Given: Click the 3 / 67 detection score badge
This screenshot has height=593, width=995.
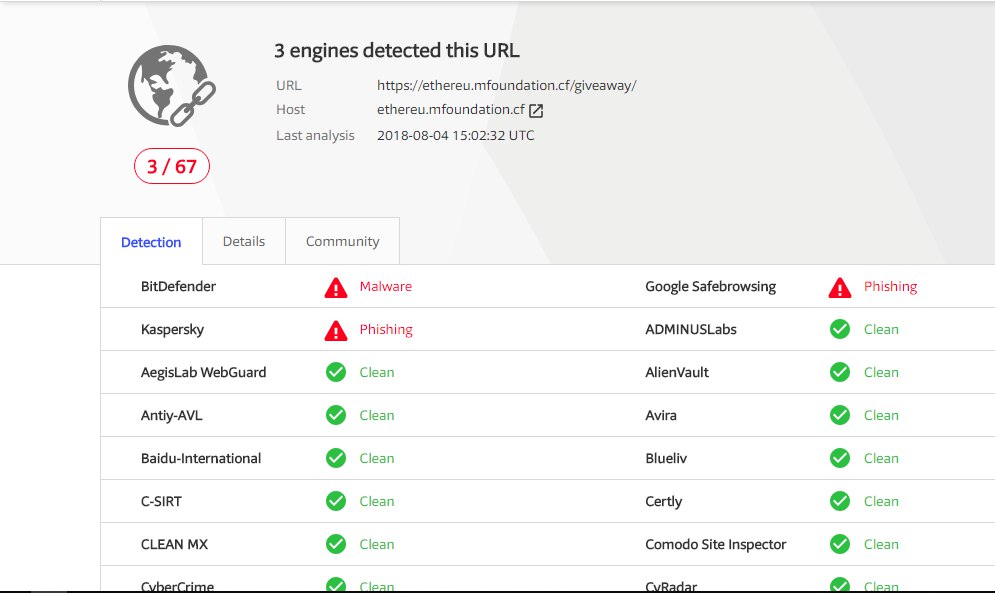Looking at the screenshot, I should coord(172,166).
